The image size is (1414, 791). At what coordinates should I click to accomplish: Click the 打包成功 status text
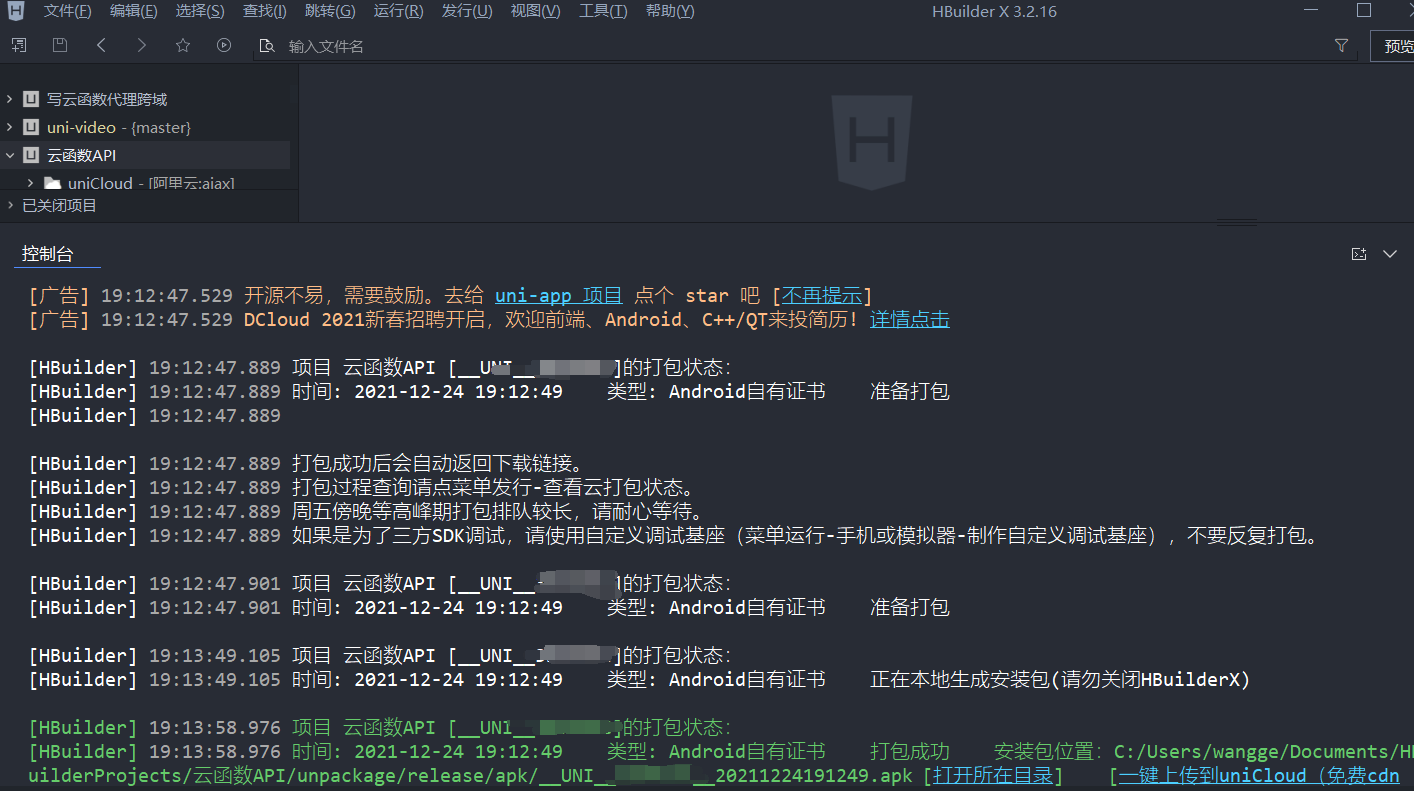click(910, 751)
